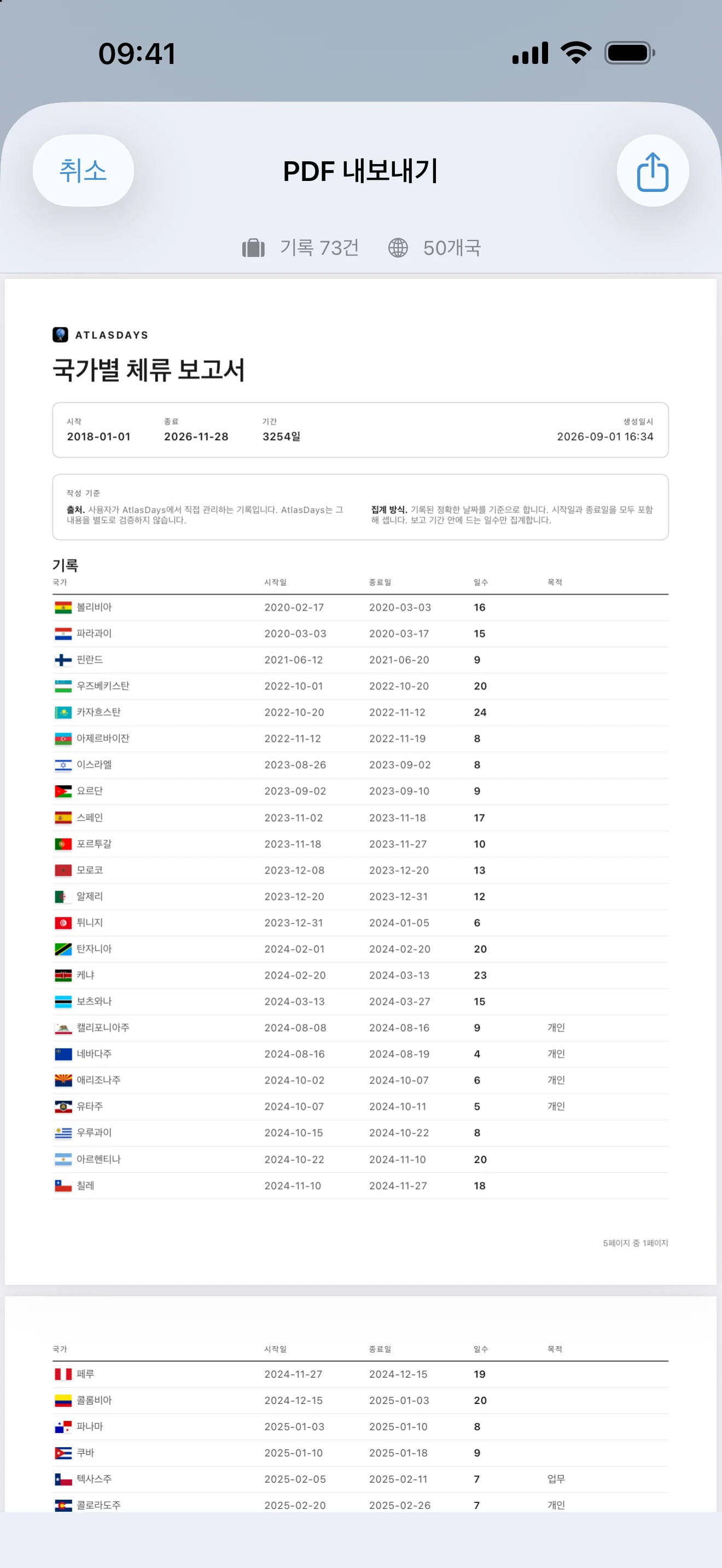Tap the cellular signal bars icon
The height and width of the screenshot is (1568, 722).
(x=530, y=53)
